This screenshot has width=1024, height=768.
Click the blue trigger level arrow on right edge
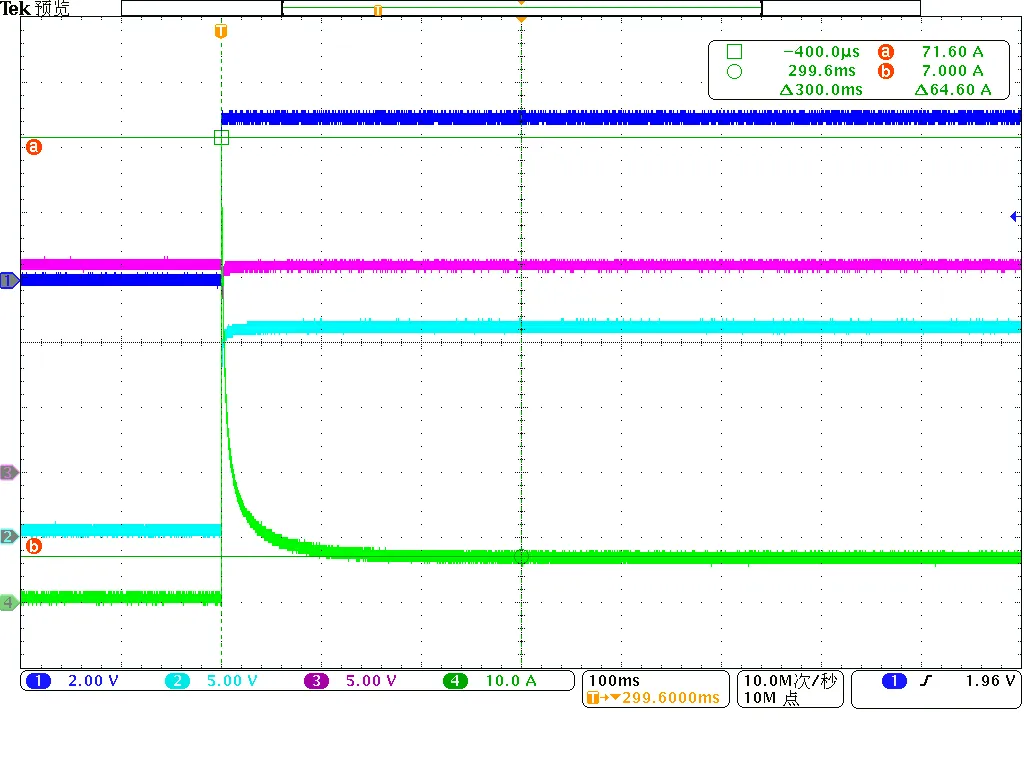coord(1015,216)
